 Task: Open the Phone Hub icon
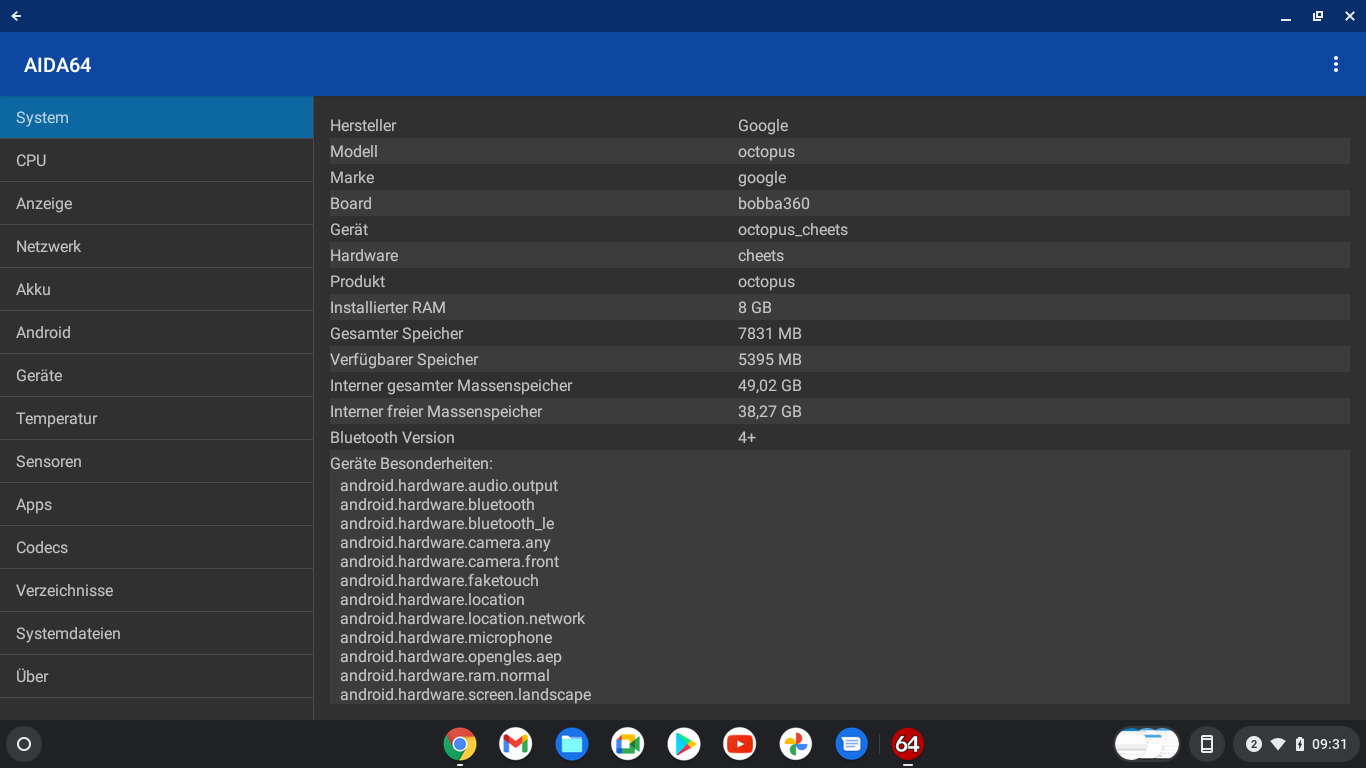pos(1207,744)
